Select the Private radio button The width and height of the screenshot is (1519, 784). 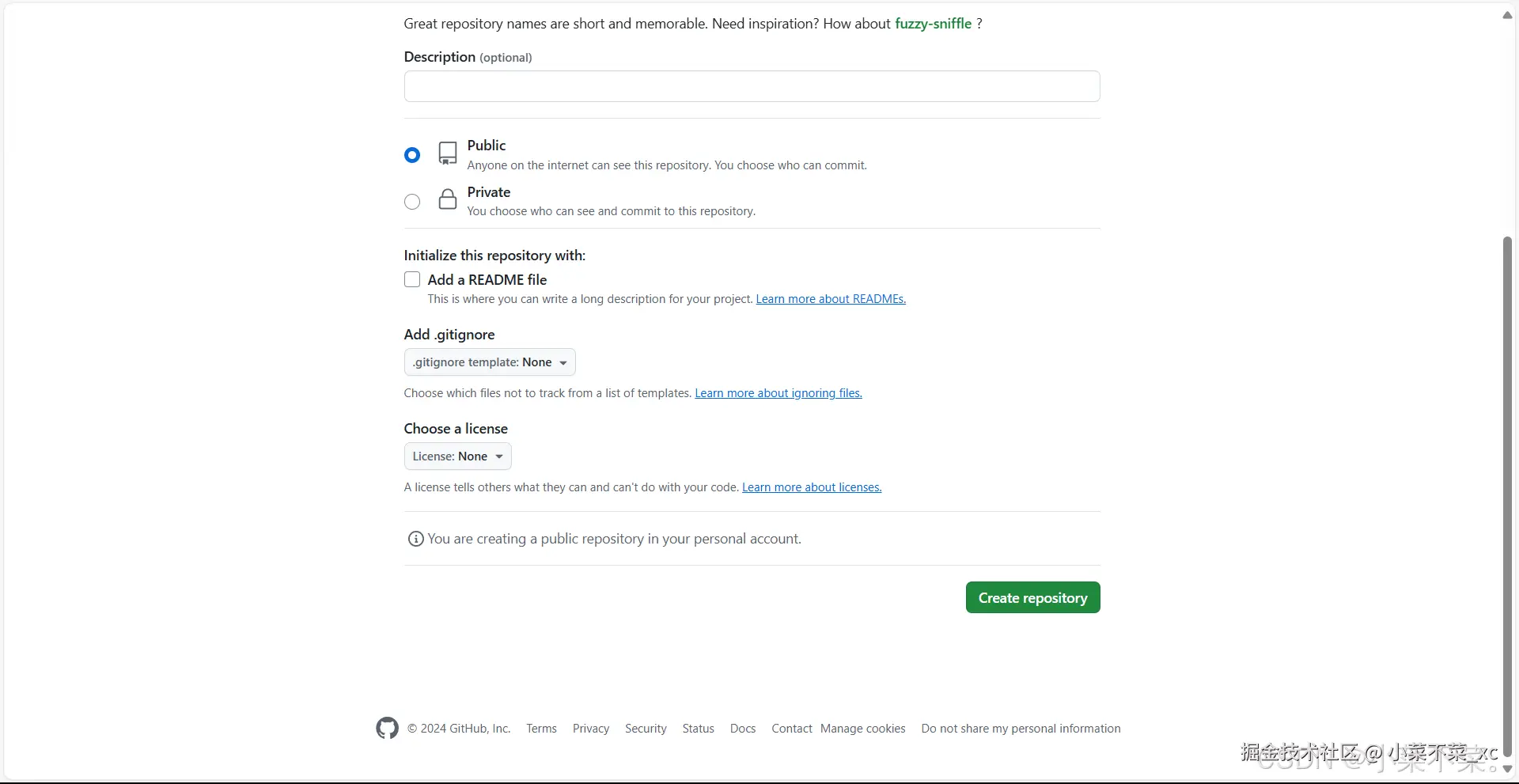click(x=412, y=202)
